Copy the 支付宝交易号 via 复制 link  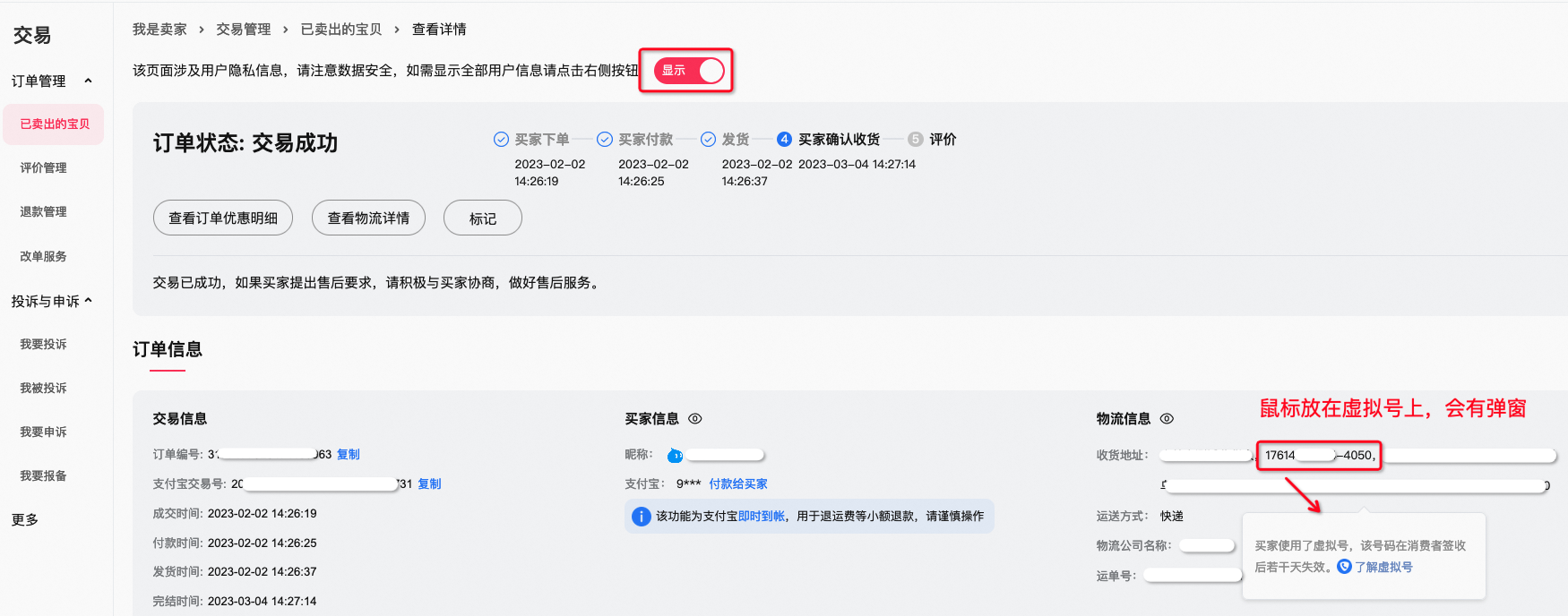point(429,483)
